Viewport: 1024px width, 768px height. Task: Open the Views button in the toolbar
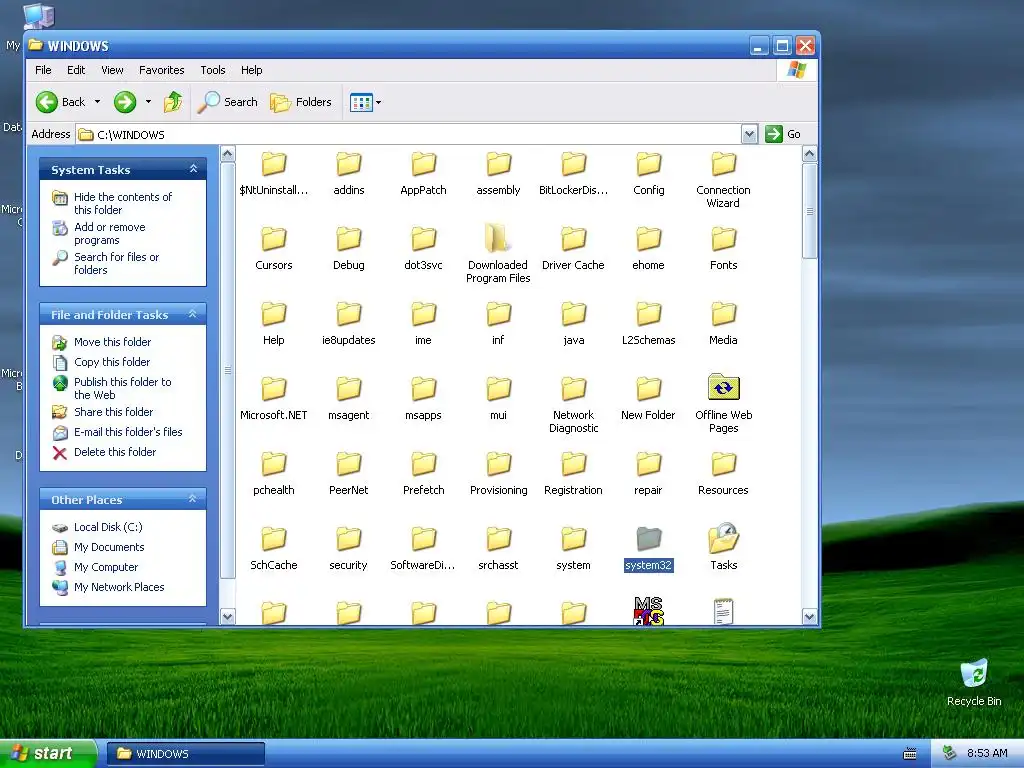(361, 103)
